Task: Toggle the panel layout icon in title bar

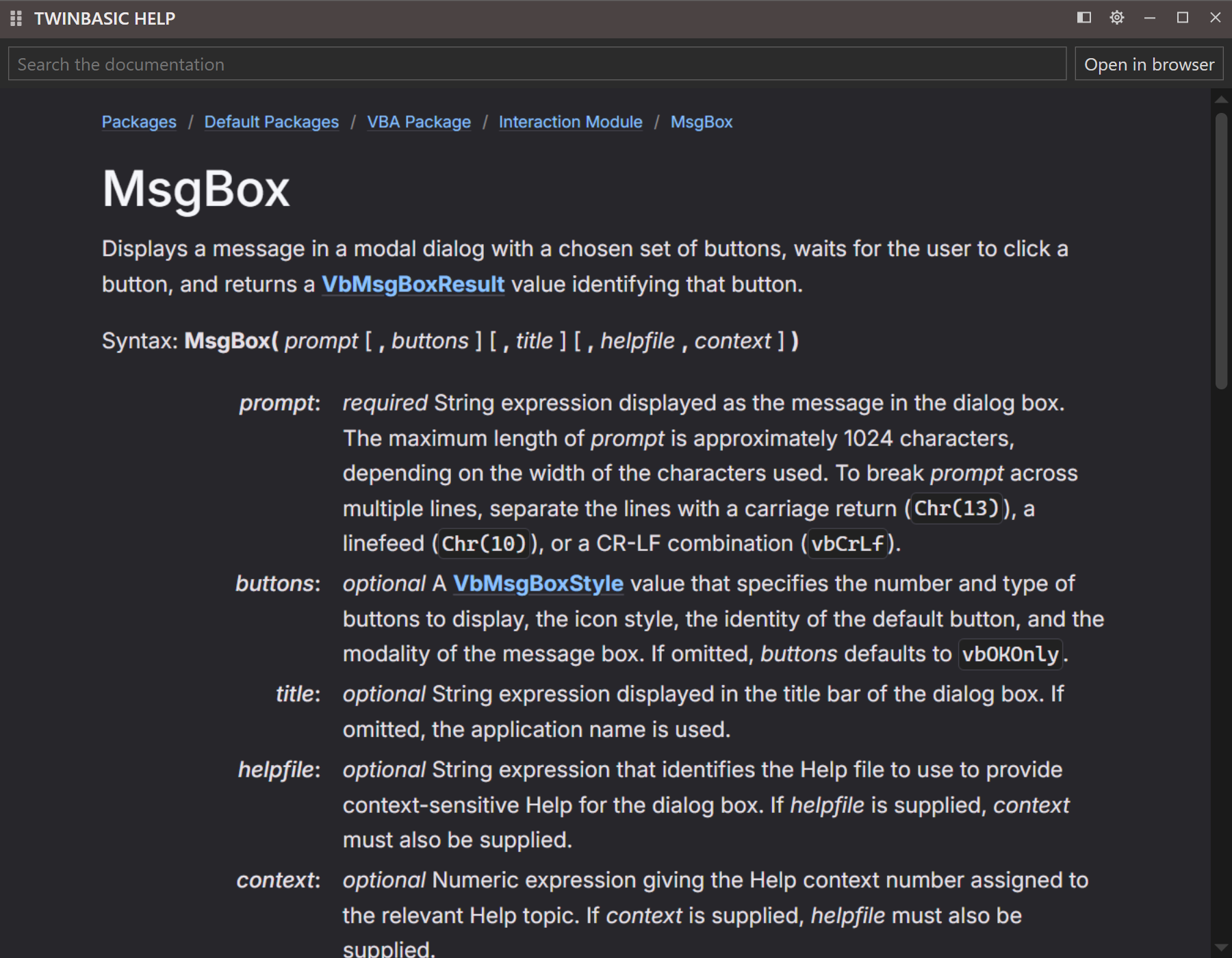Action: (1084, 18)
